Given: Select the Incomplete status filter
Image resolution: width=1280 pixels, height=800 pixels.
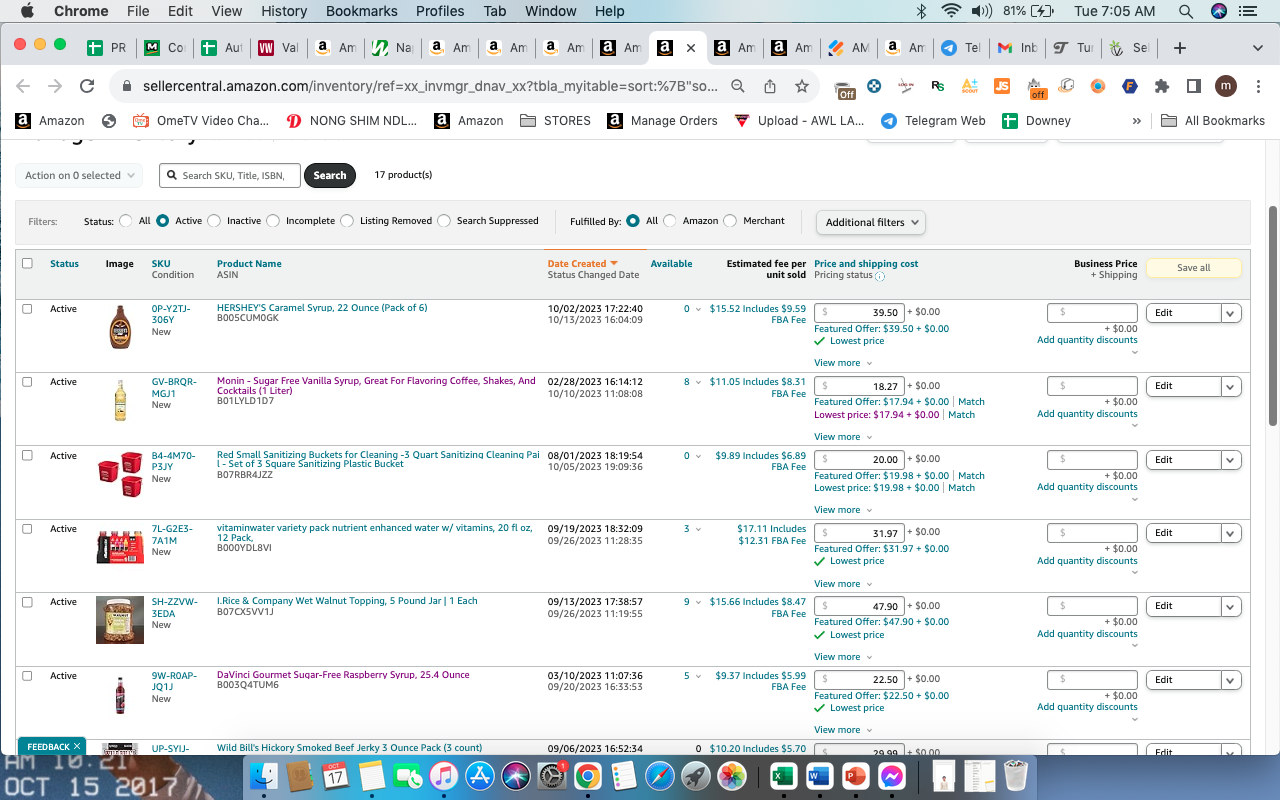Looking at the screenshot, I should (273, 221).
